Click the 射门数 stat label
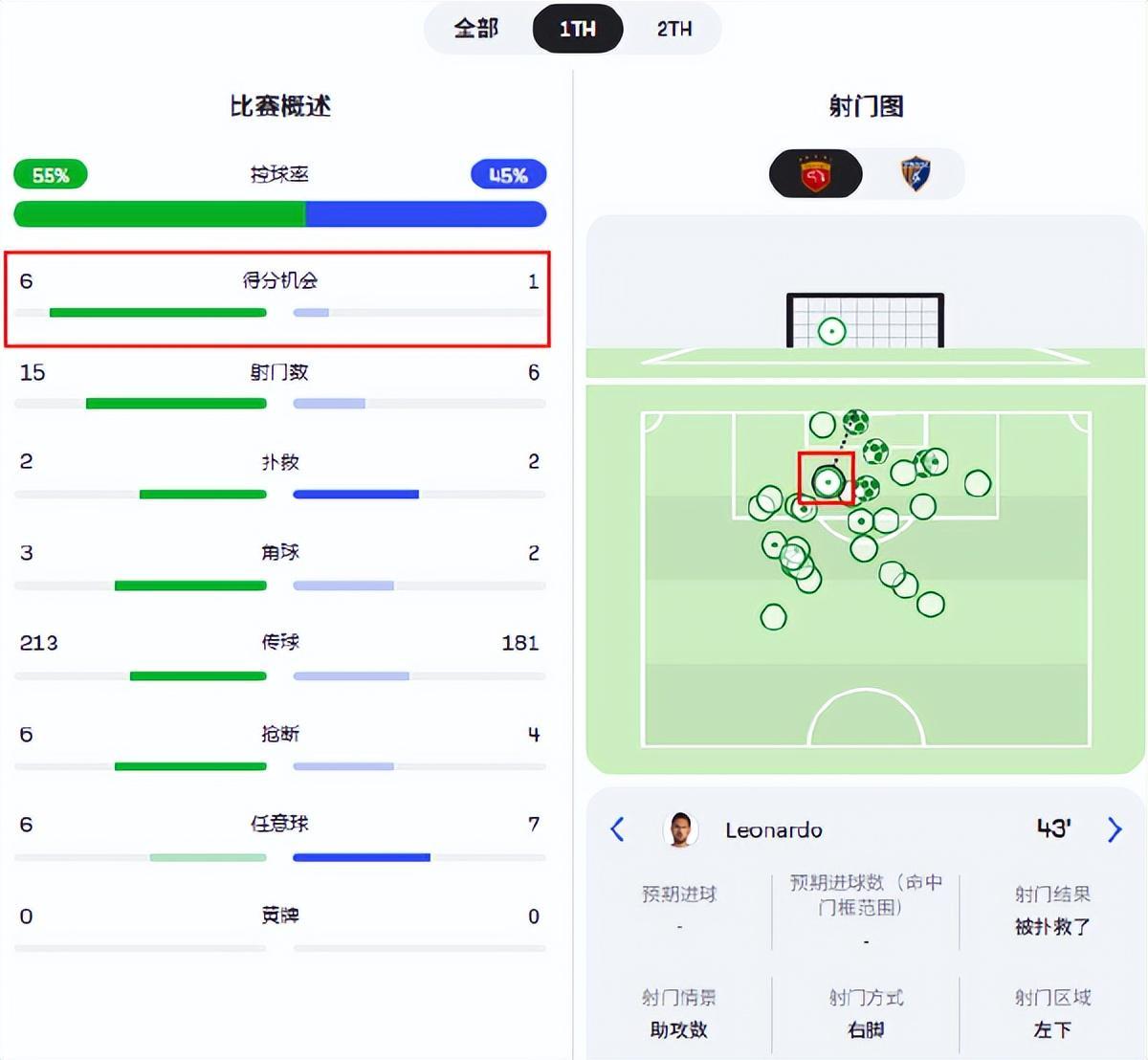1148x1060 pixels. tap(279, 372)
